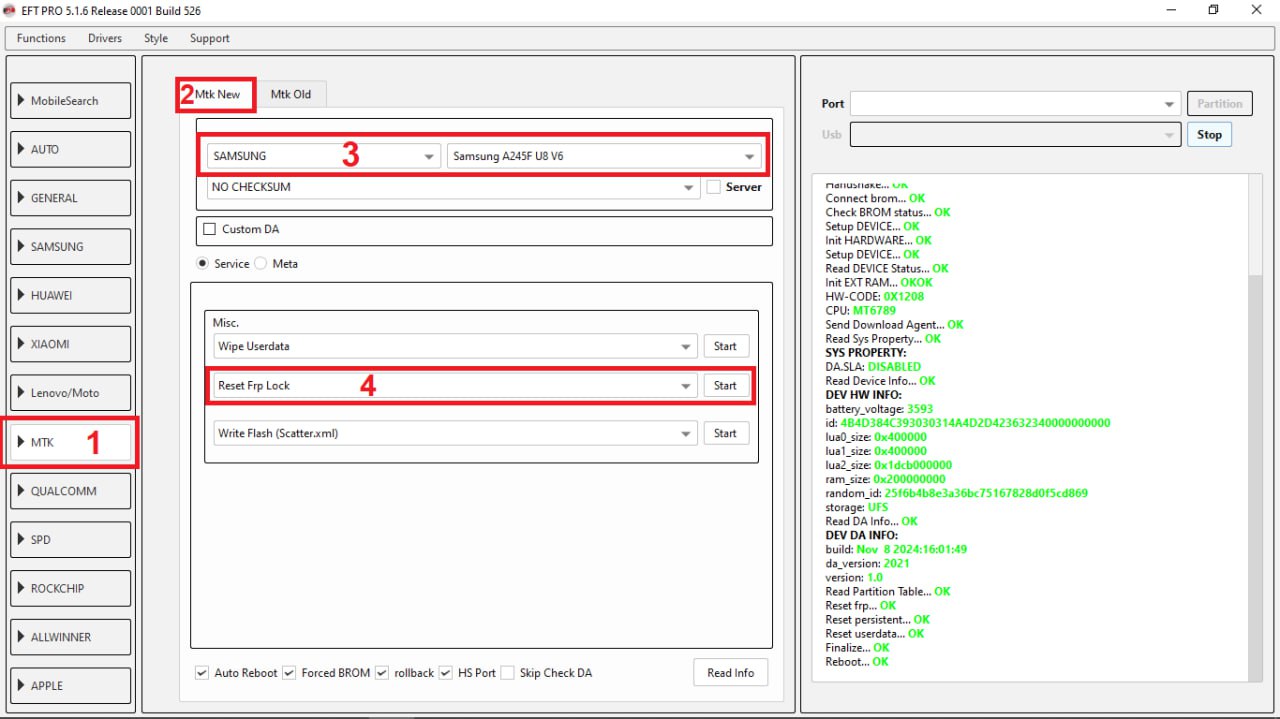Open the NO CHECKSUM dropdown

453,187
